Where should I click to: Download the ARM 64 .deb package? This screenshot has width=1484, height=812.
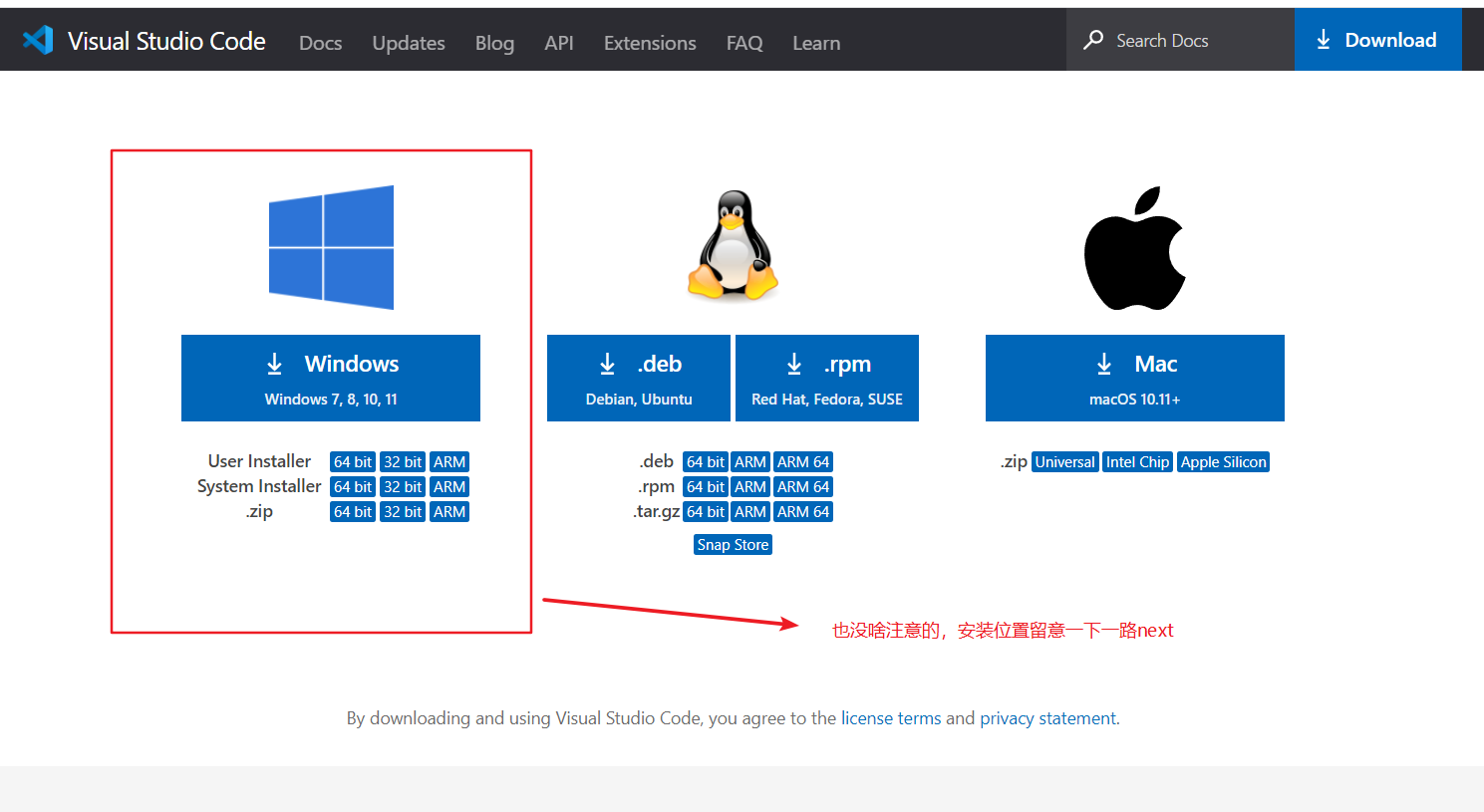click(802, 461)
